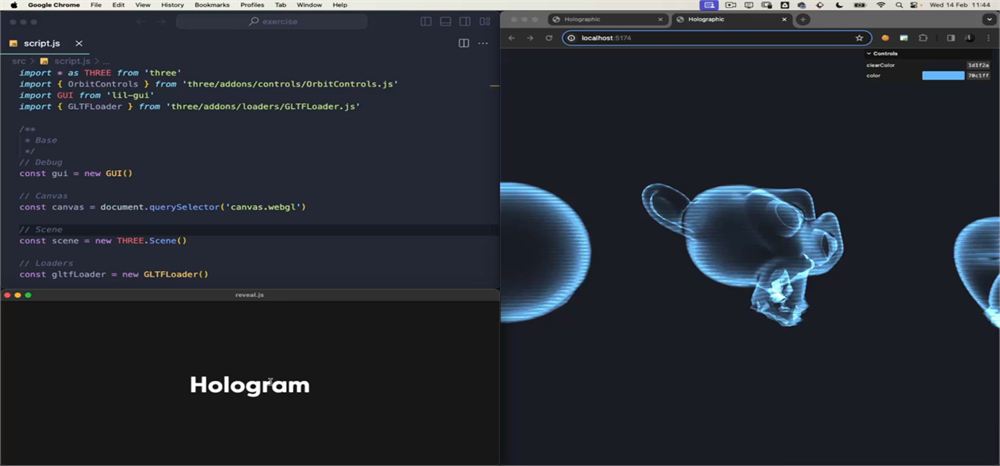Go forward in Chrome browser
The image size is (1000, 466).
(x=530, y=38)
